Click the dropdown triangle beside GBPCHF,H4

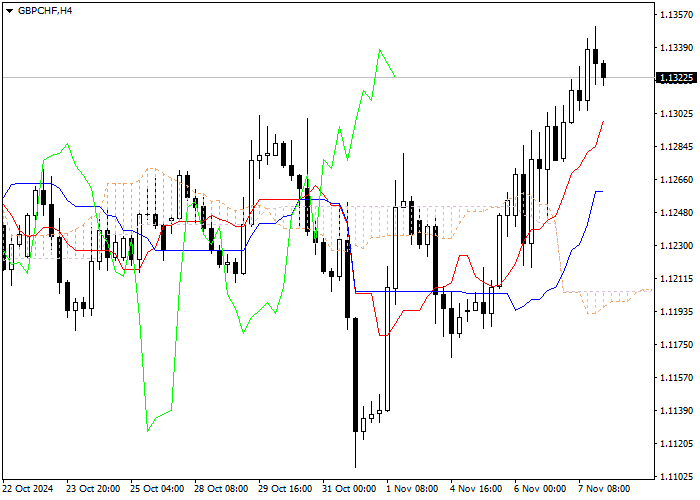click(9, 11)
